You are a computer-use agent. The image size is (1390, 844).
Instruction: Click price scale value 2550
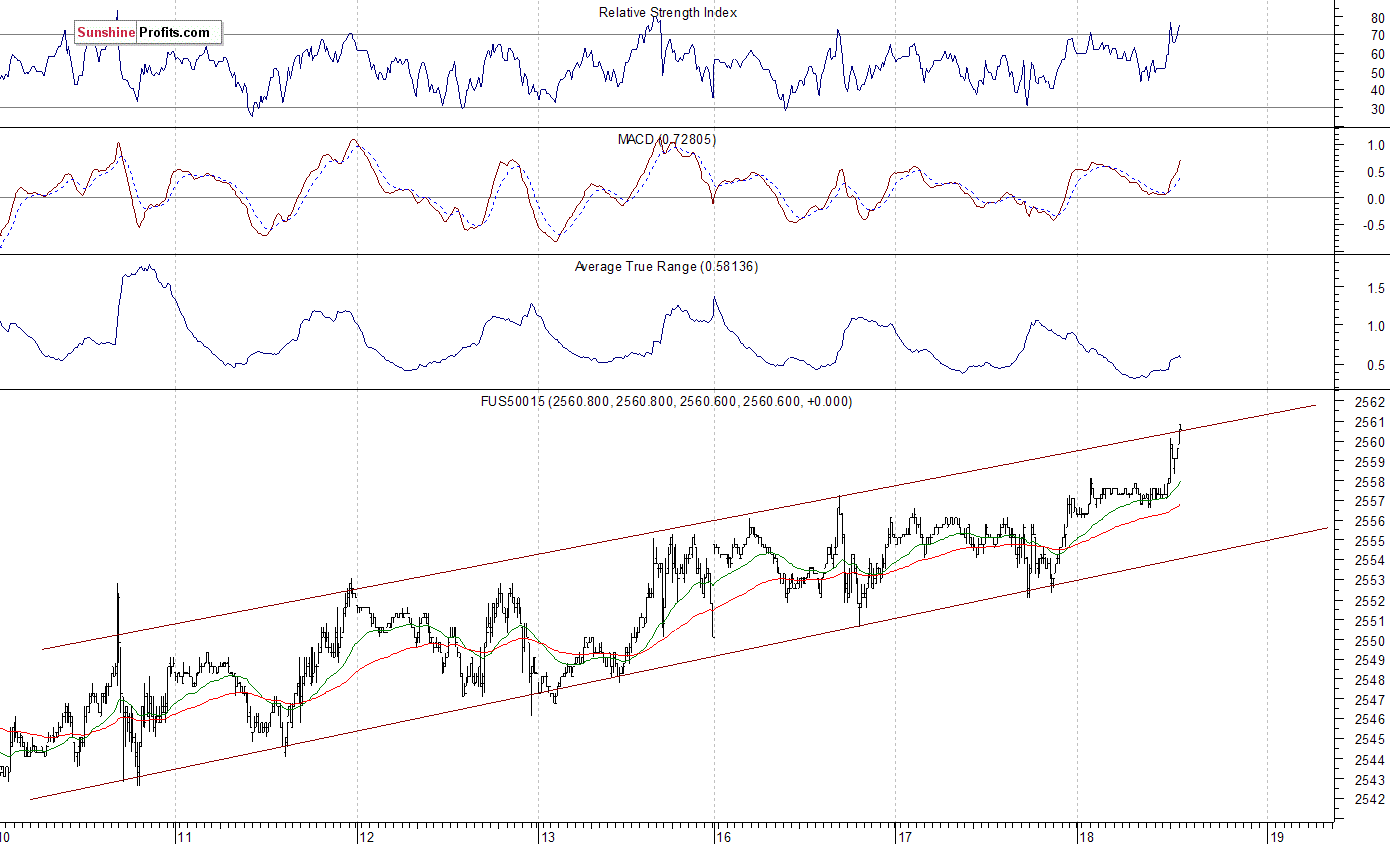pos(1369,640)
